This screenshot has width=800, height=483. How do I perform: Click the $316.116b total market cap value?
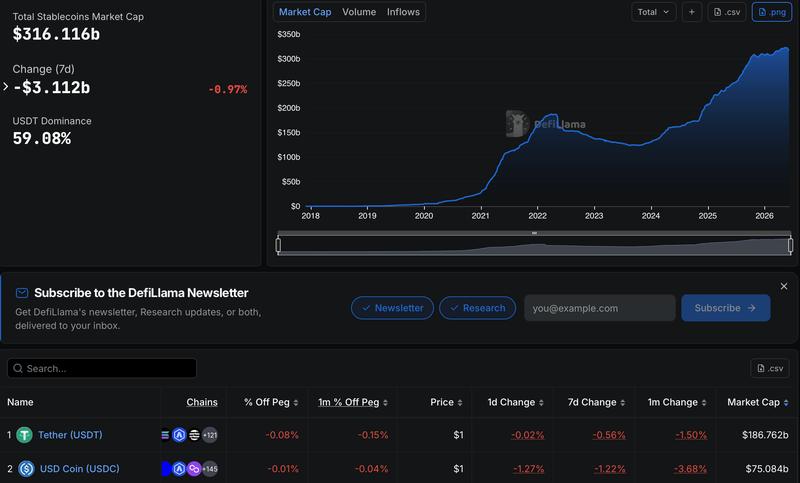click(x=56, y=34)
